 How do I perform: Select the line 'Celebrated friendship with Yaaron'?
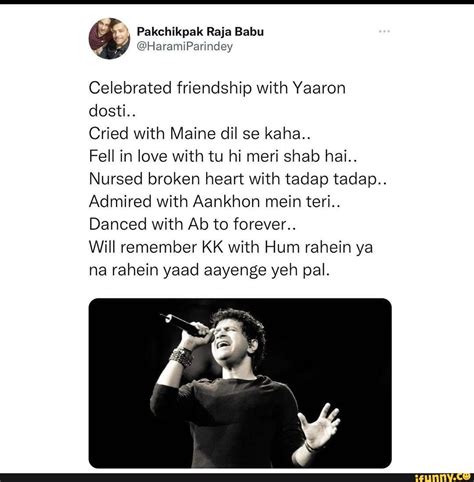pyautogui.click(x=217, y=88)
